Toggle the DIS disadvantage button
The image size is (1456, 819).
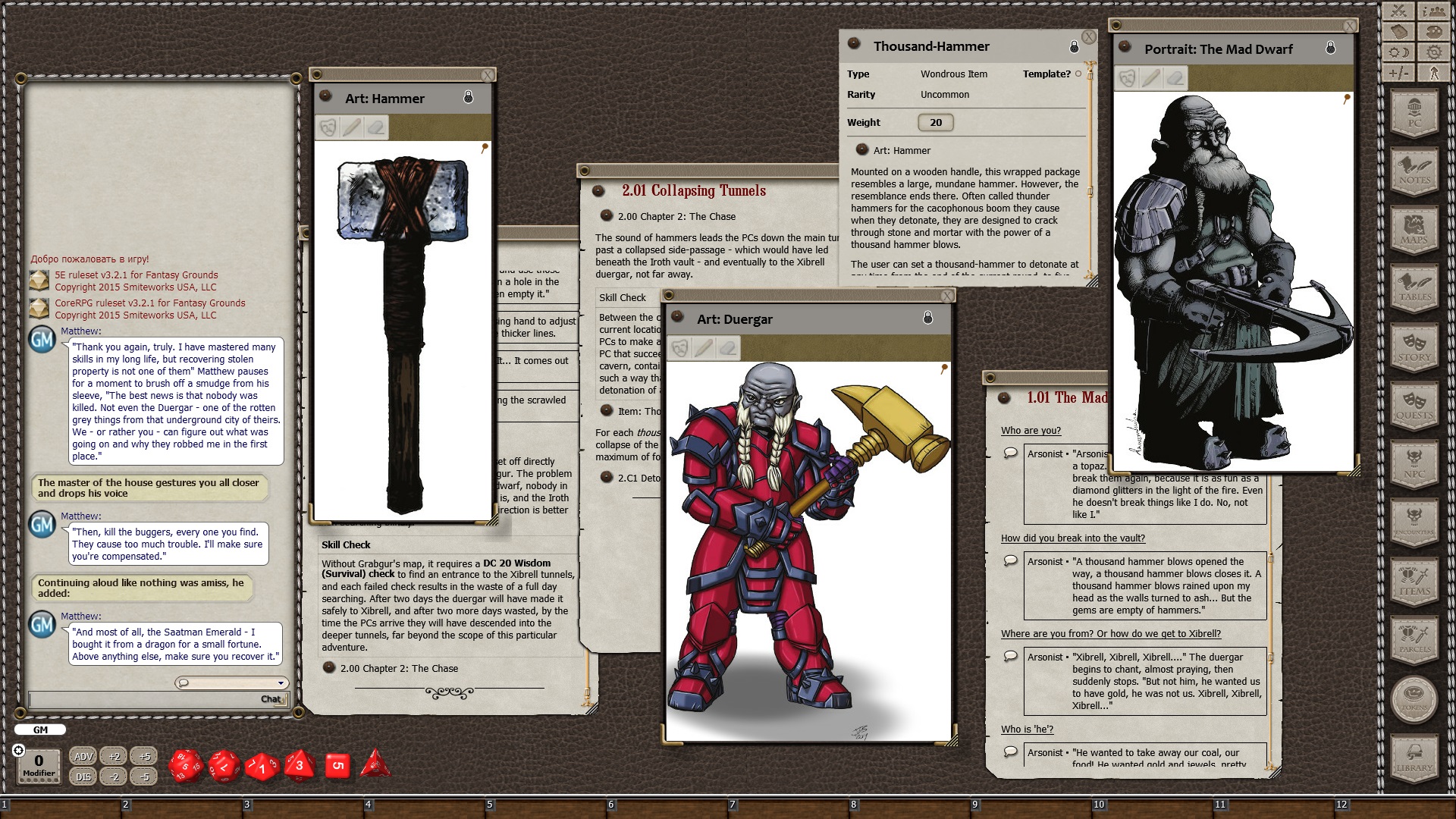[x=83, y=777]
